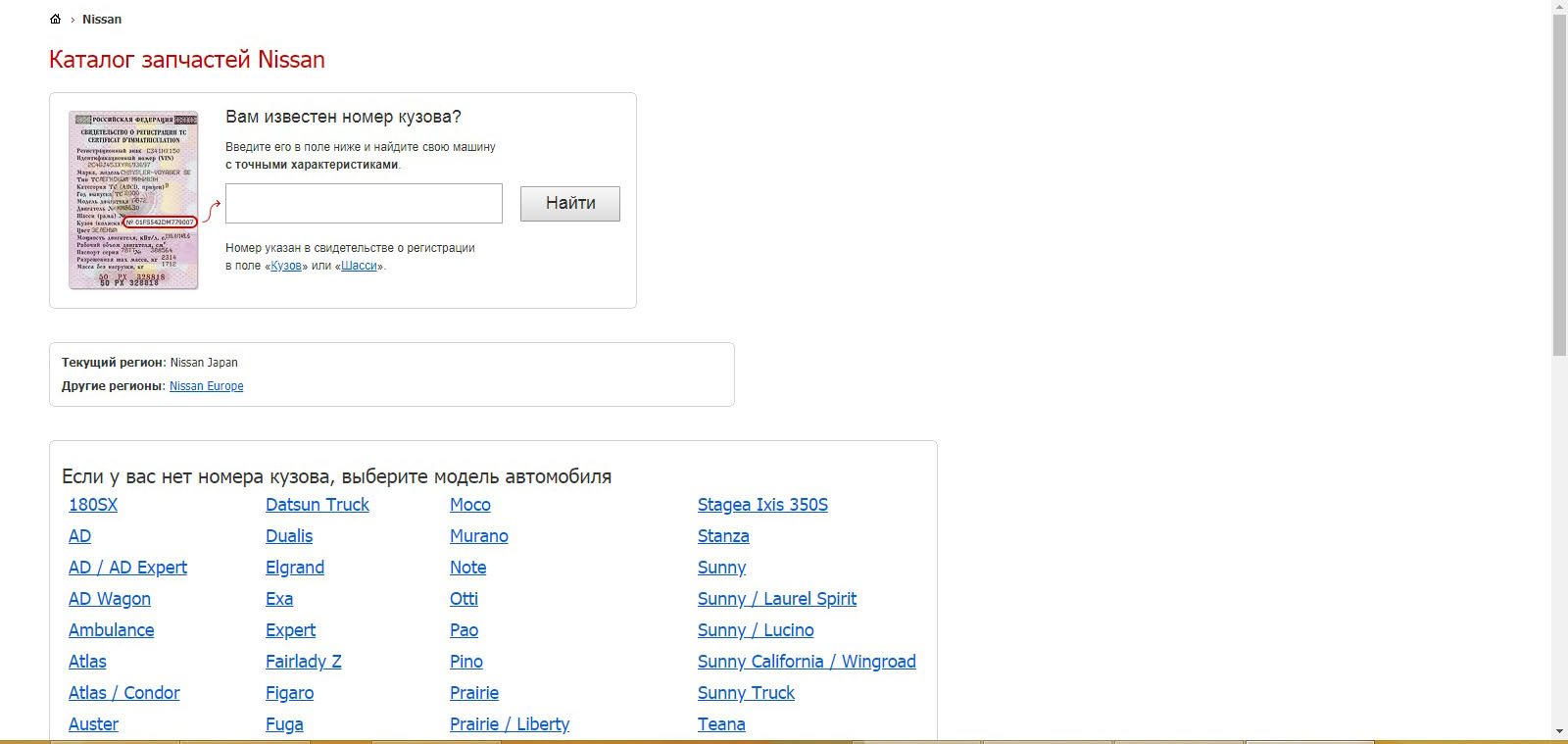Click the scrollbar up arrow

(1559, 6)
